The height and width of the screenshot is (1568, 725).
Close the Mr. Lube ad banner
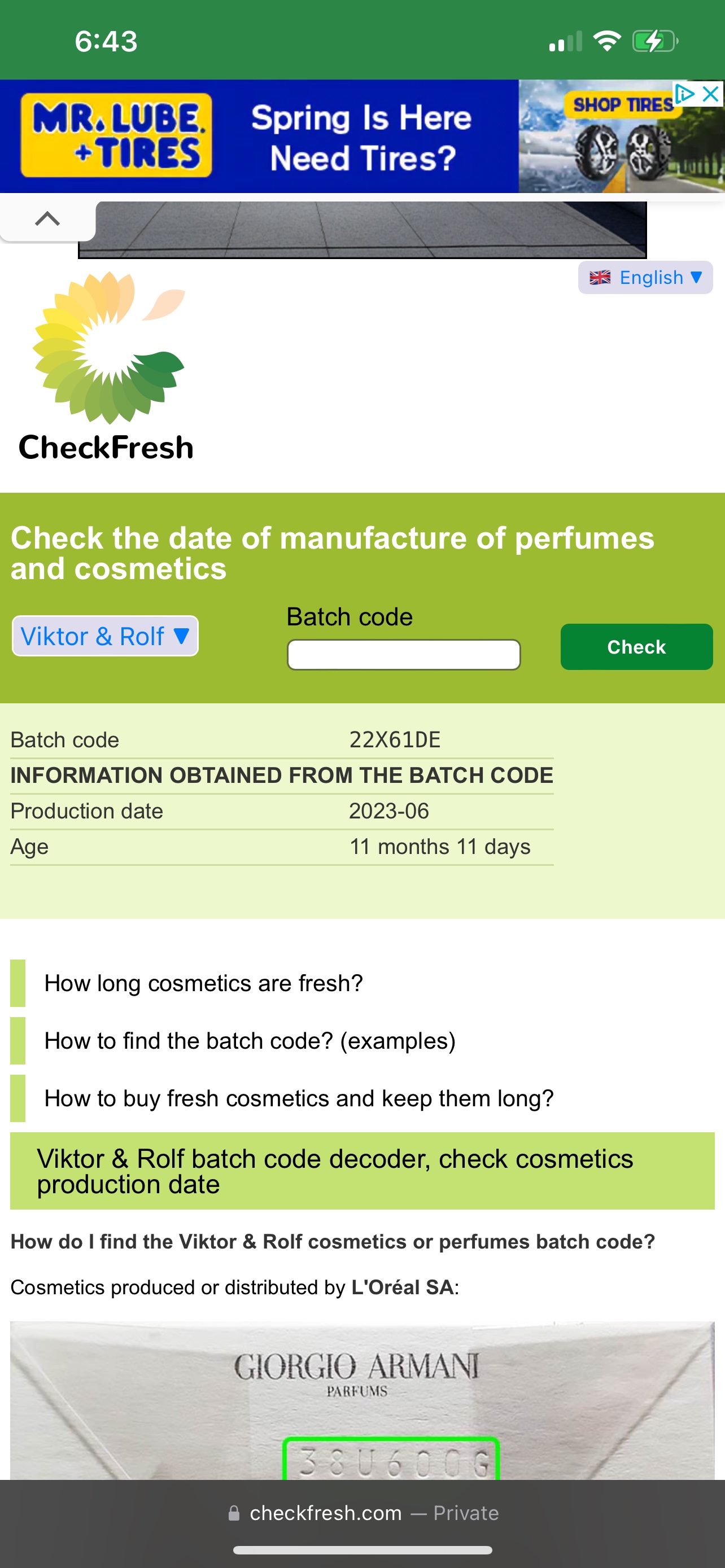pyautogui.click(x=710, y=94)
